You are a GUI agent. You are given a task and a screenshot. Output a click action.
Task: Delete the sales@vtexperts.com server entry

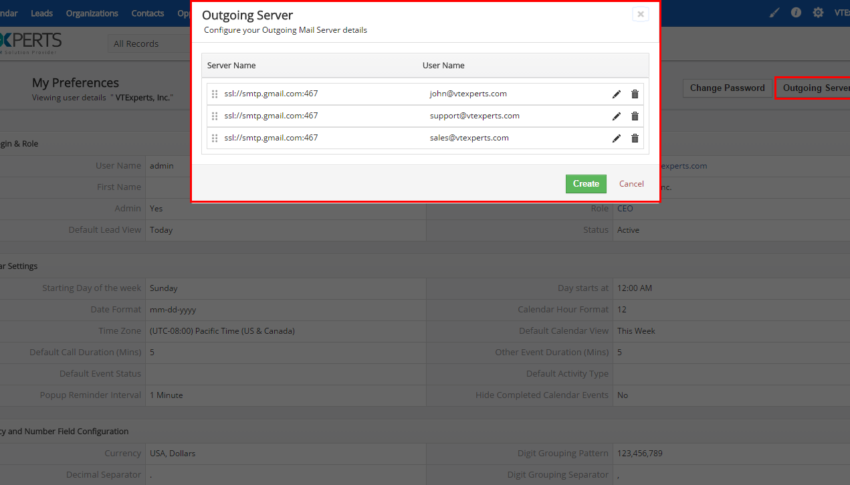pos(635,138)
